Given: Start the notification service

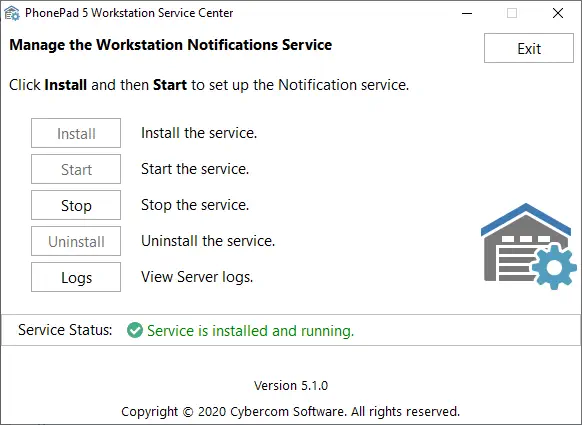Looking at the screenshot, I should click(x=76, y=169).
